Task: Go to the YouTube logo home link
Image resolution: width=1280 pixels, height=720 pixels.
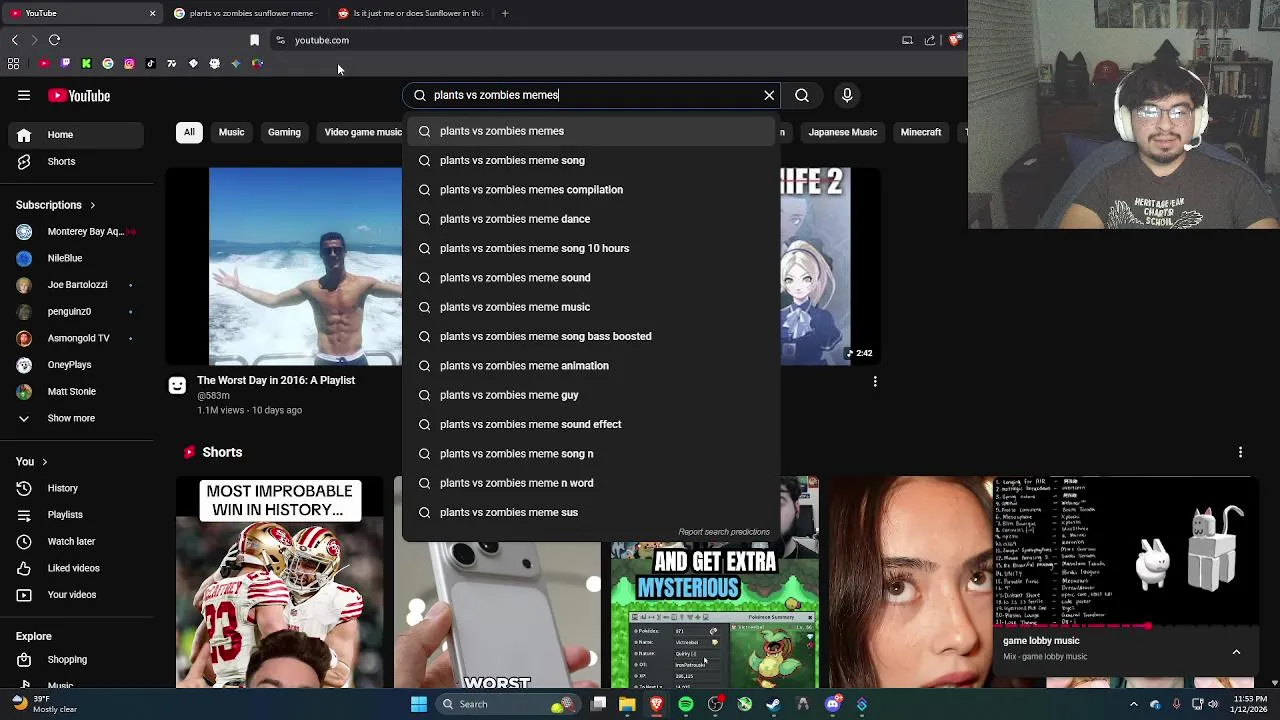Action: click(79, 96)
